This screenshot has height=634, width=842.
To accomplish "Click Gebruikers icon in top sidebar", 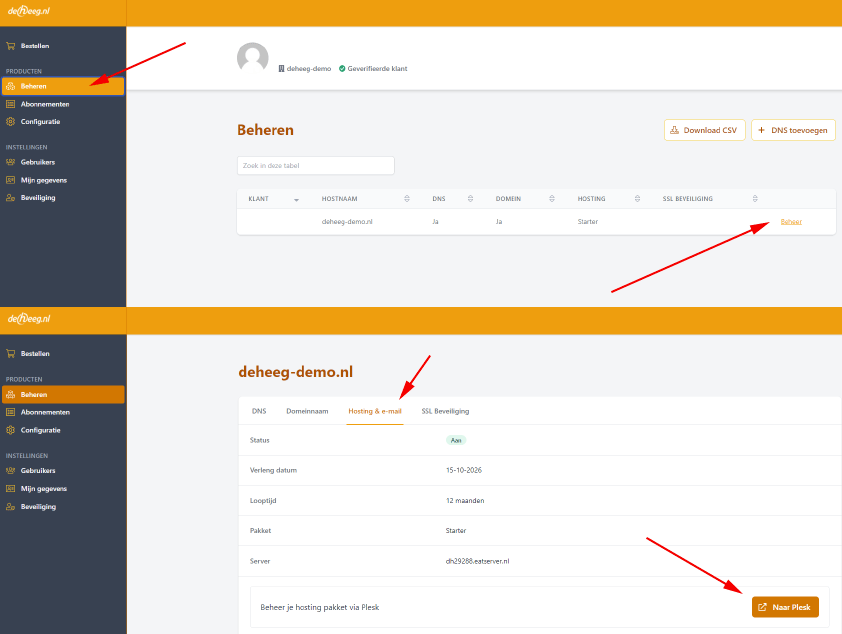I will click(10, 162).
